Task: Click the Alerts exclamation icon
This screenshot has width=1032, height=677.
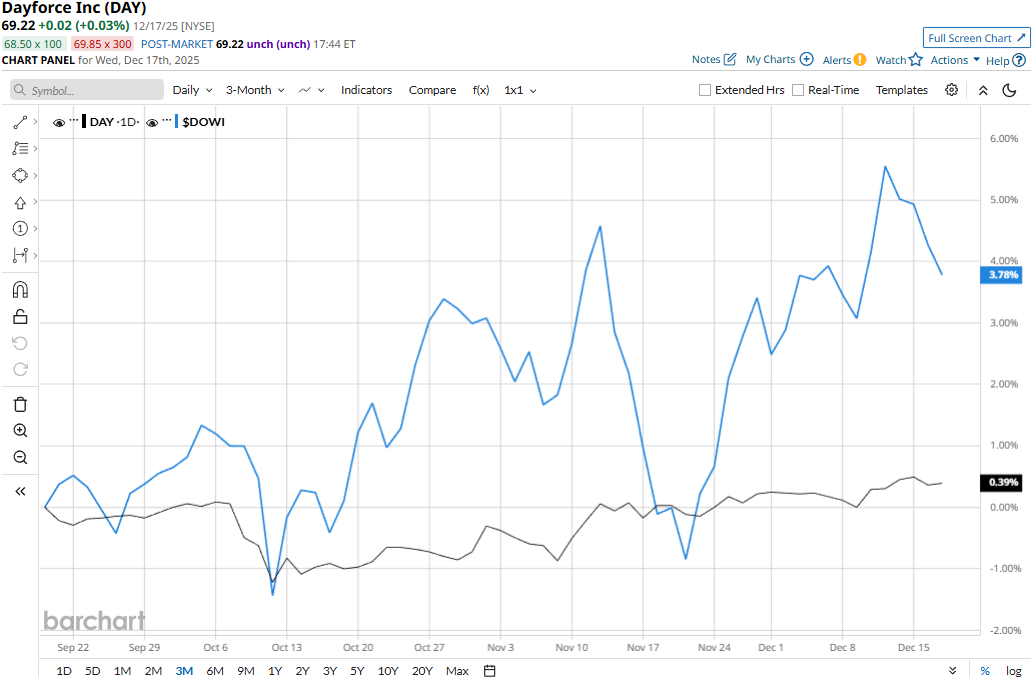Action: pos(860,60)
